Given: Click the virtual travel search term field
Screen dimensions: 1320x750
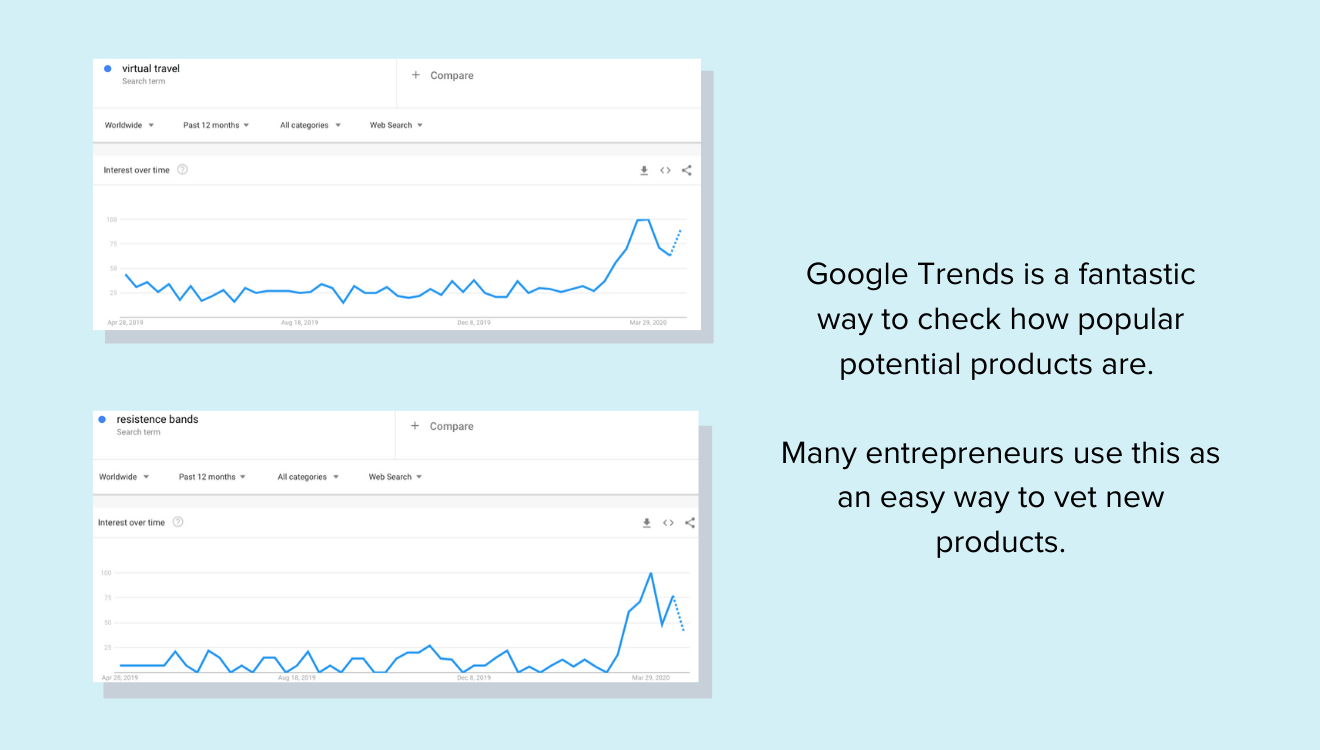Looking at the screenshot, I should [x=151, y=69].
